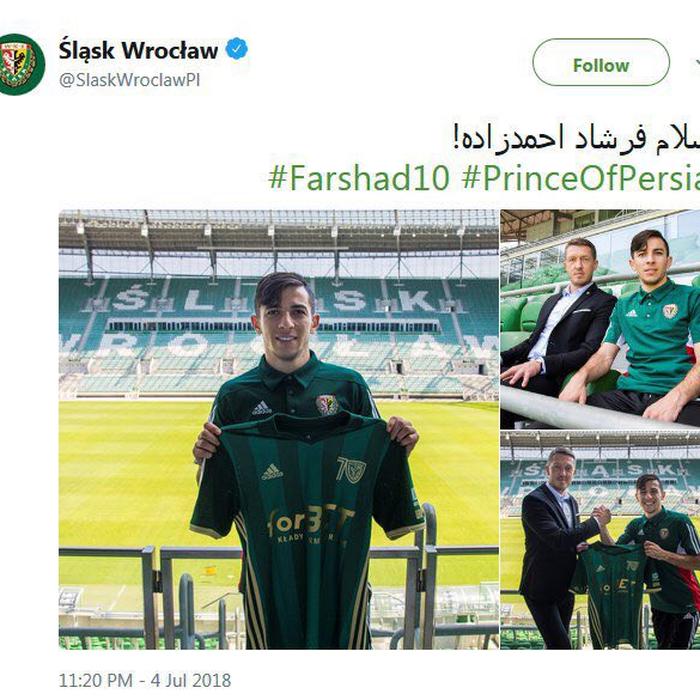Open the handshake photo with jersey

pos(600,540)
